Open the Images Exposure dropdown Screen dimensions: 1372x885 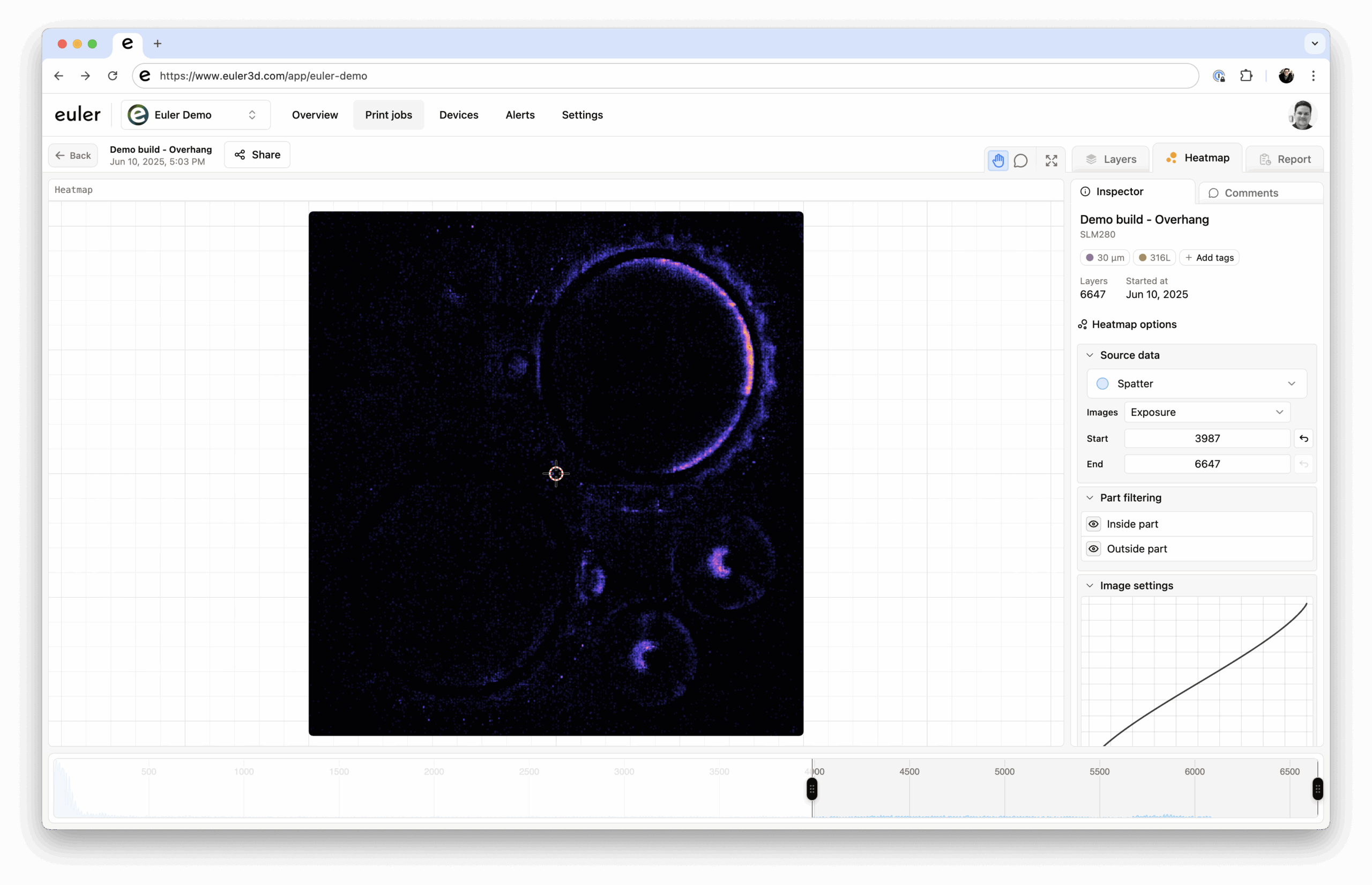1206,412
